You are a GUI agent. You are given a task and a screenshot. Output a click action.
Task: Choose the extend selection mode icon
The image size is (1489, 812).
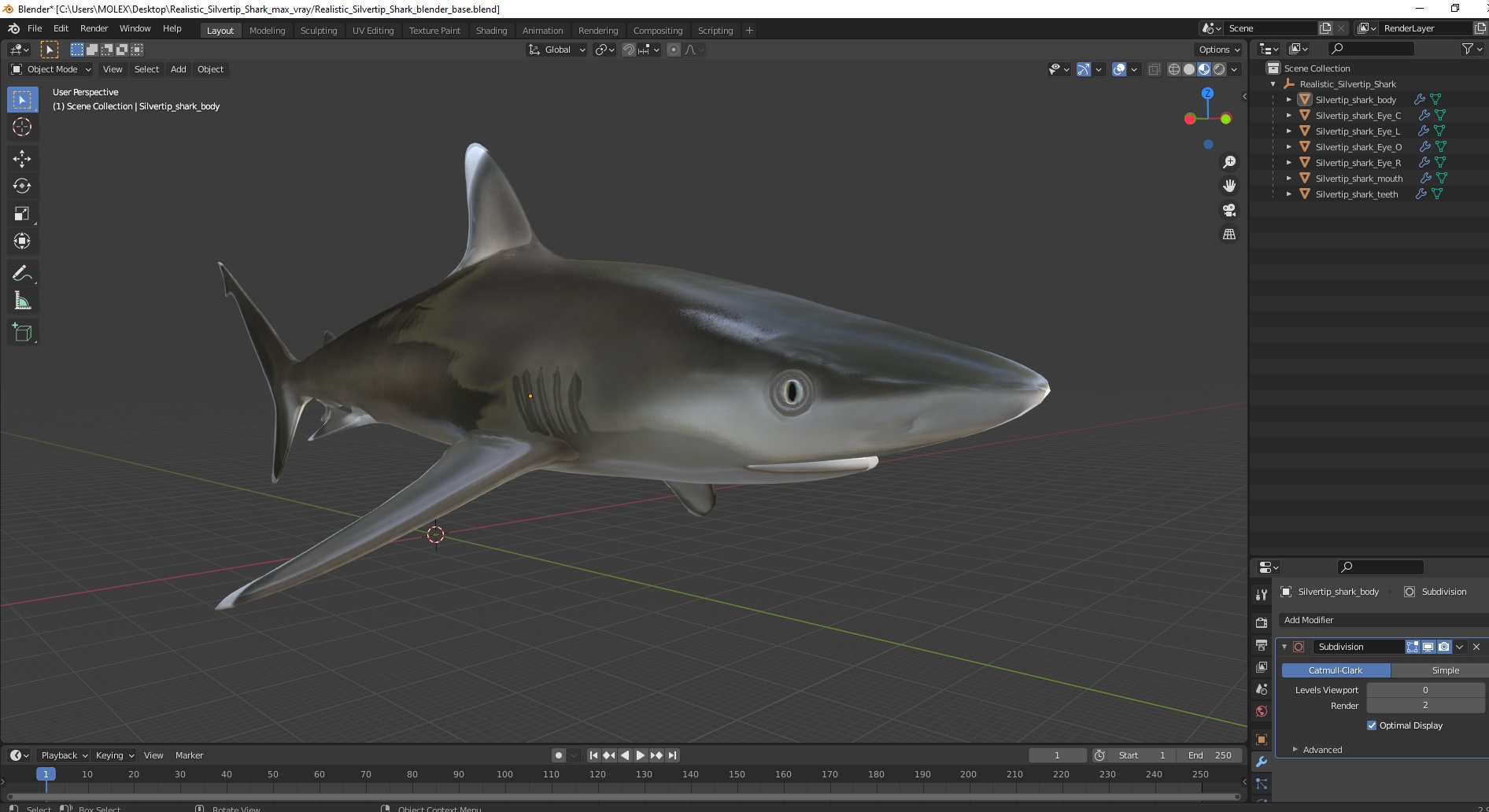[x=92, y=50]
